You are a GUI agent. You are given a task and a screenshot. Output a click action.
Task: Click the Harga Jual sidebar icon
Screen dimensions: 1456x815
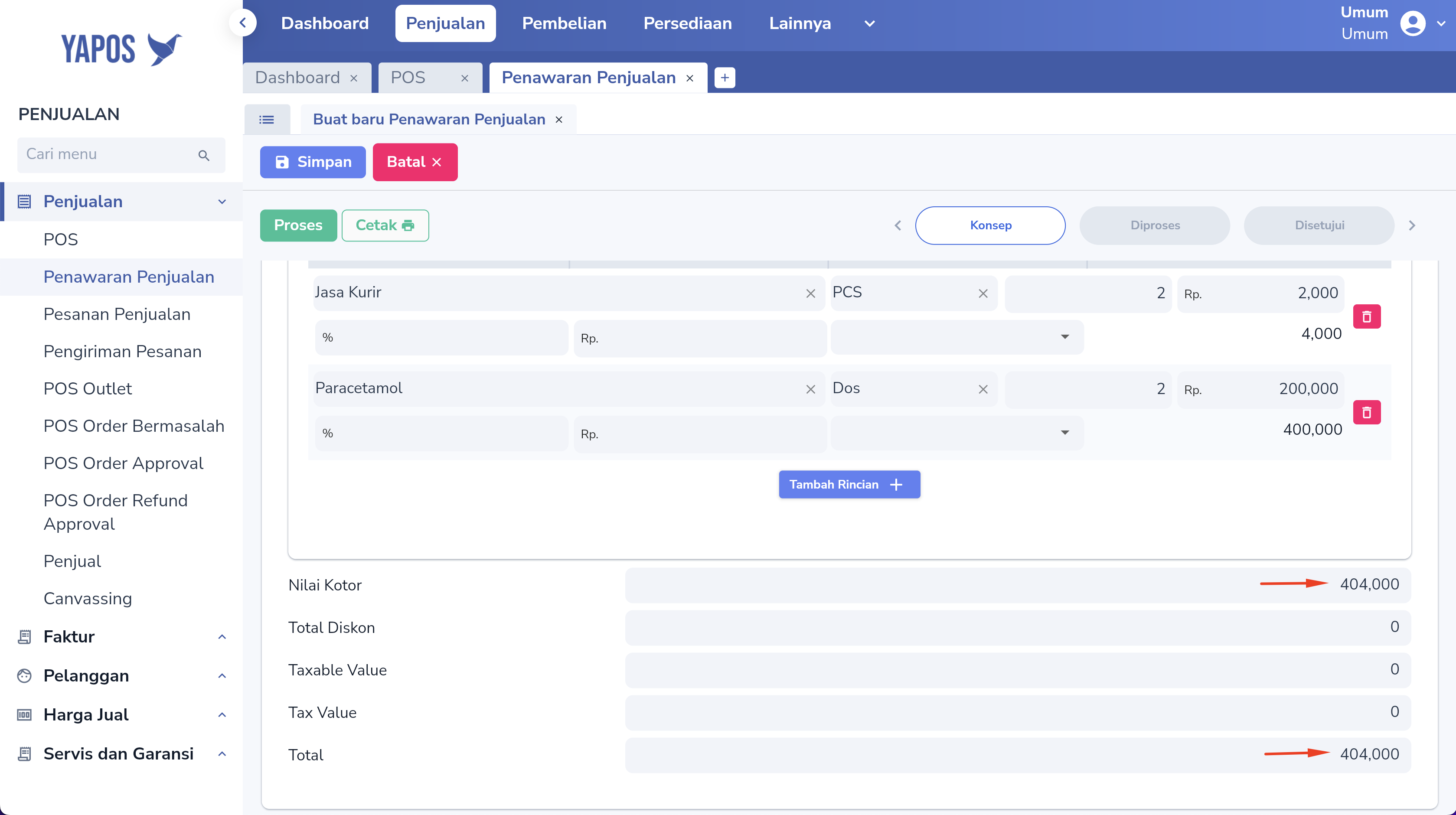point(24,715)
